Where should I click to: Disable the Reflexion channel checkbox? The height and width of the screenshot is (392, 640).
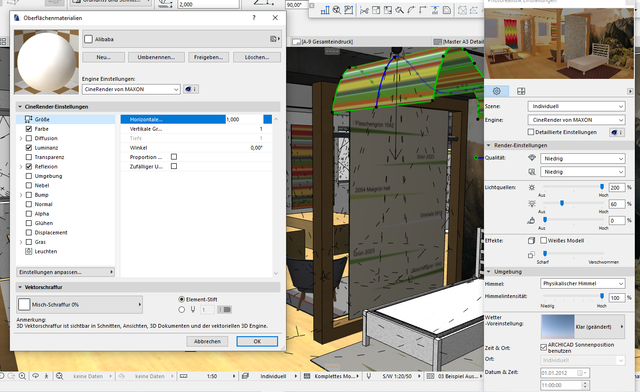(x=29, y=166)
